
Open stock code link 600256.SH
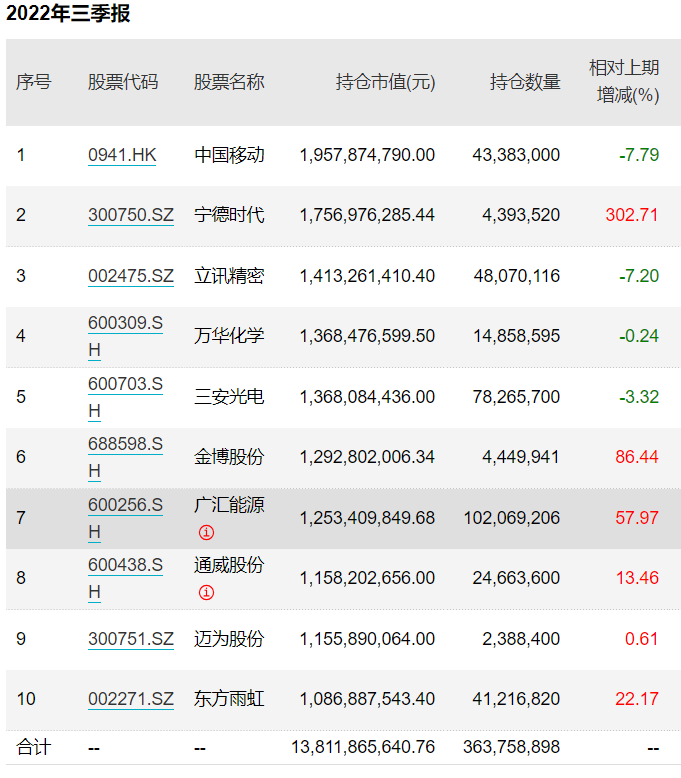pyautogui.click(x=125, y=518)
